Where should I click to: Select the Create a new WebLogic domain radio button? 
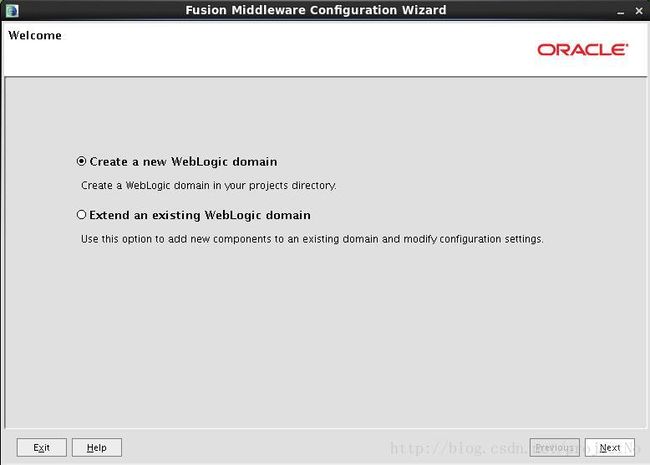(x=81, y=161)
